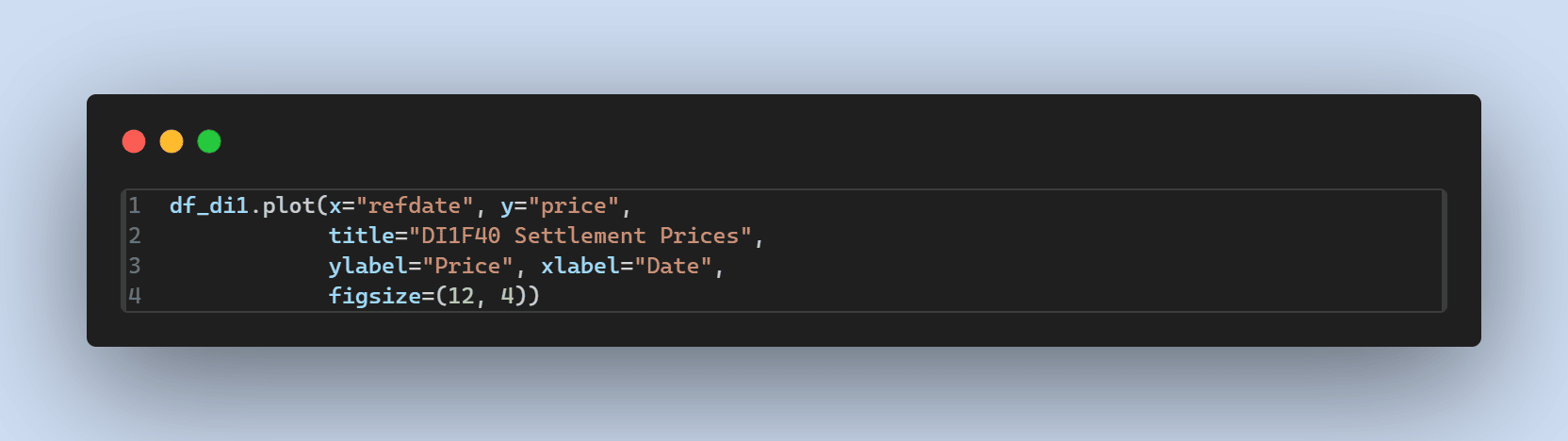Click the green maximize dot
The height and width of the screenshot is (441, 1568).
[x=209, y=141]
